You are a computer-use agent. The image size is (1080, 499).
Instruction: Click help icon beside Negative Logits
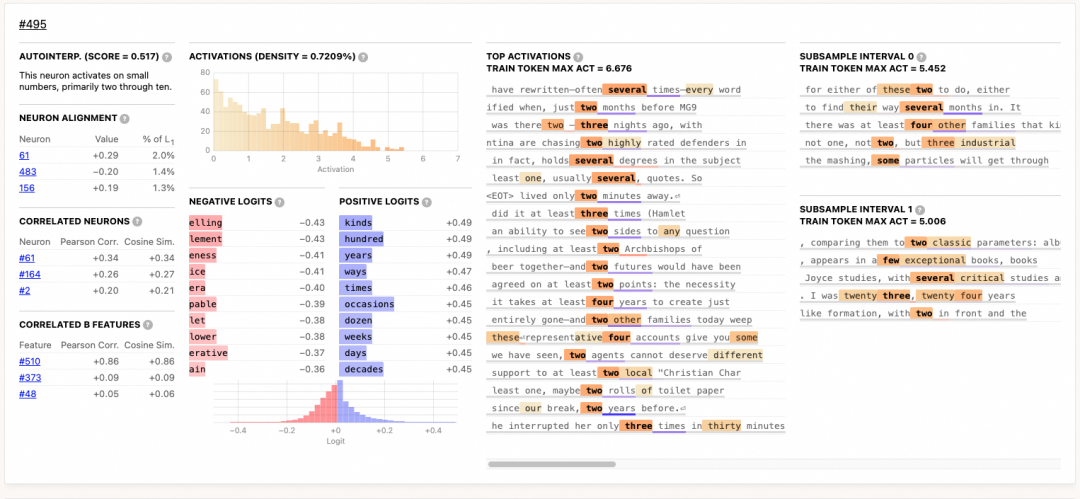point(279,202)
